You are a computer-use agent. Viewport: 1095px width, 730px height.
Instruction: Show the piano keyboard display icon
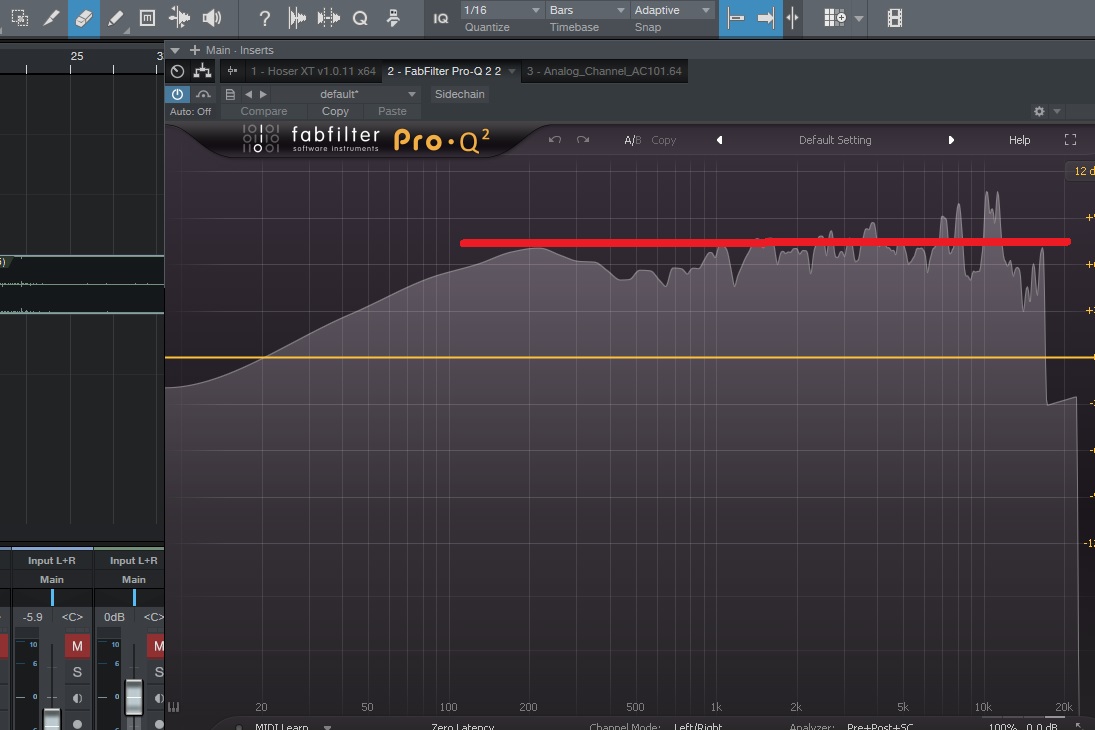(x=174, y=707)
